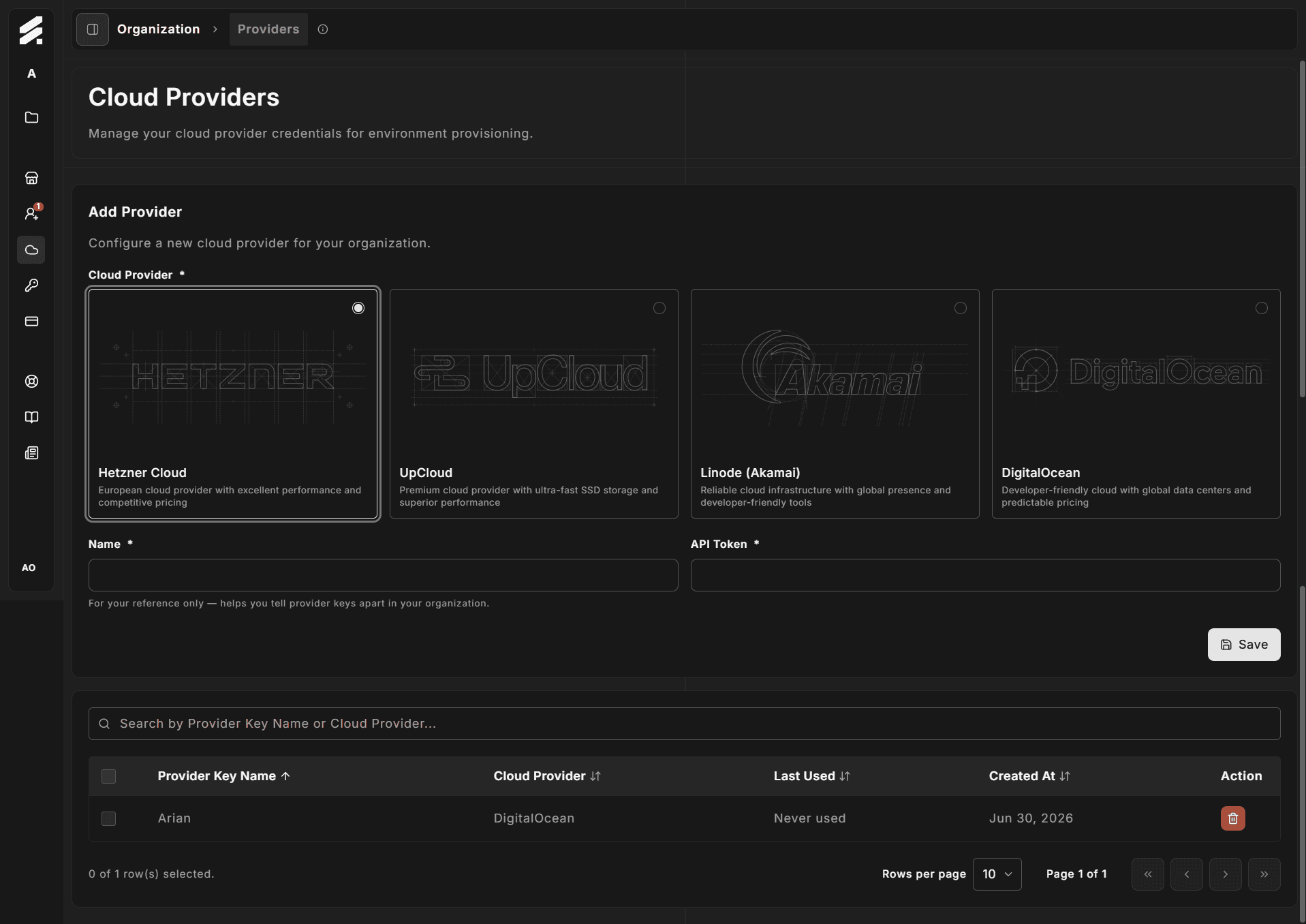The height and width of the screenshot is (924, 1306).
Task: Delete the Arian provider with trash icon
Action: tap(1232, 818)
